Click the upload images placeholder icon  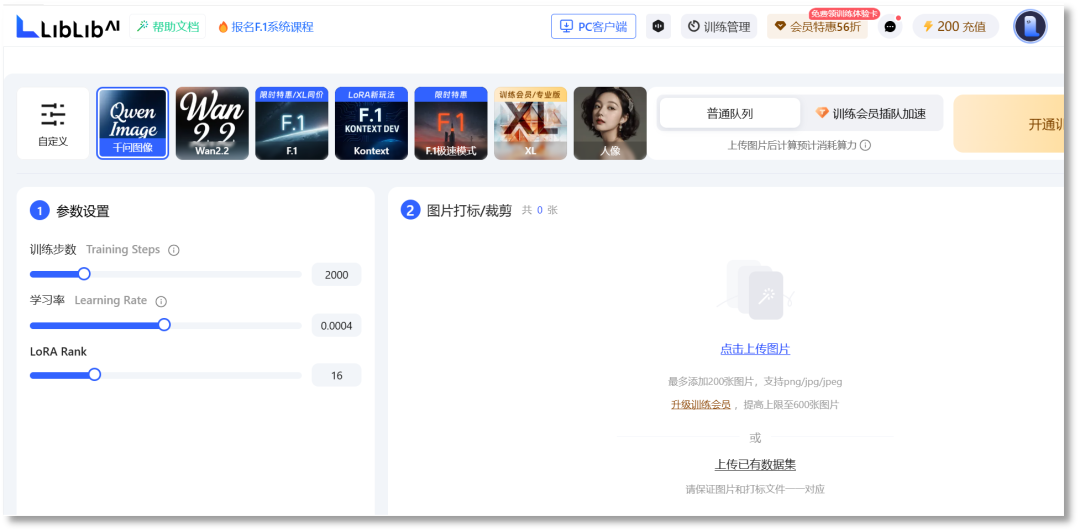pos(755,289)
